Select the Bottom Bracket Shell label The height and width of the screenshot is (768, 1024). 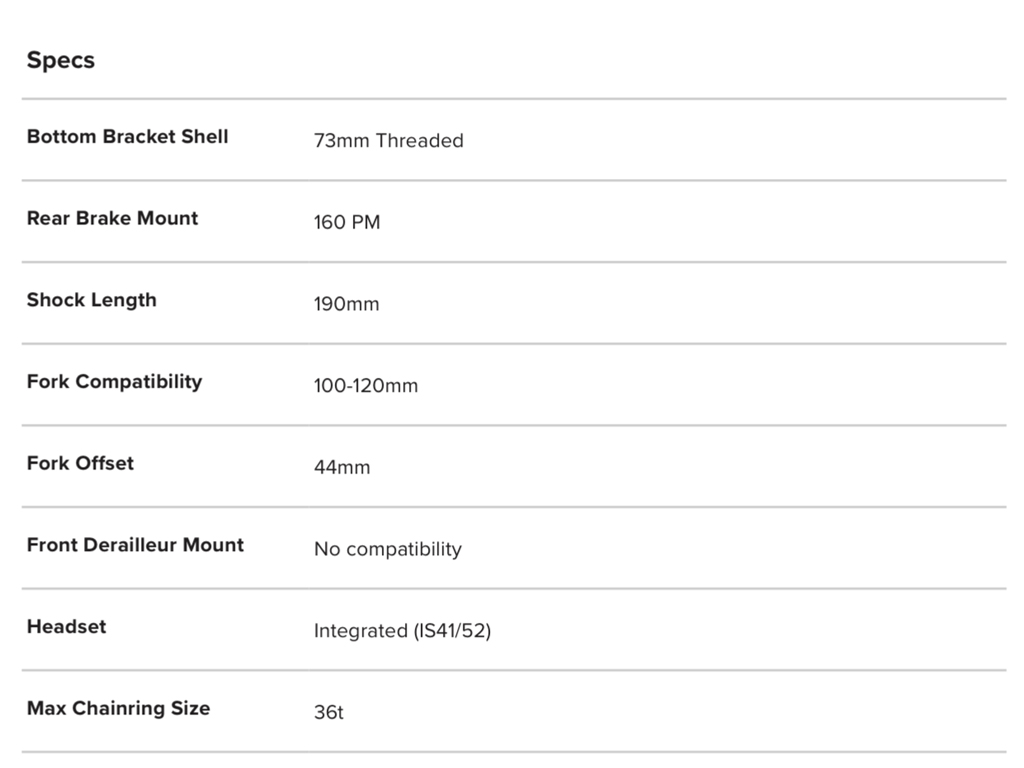click(127, 137)
